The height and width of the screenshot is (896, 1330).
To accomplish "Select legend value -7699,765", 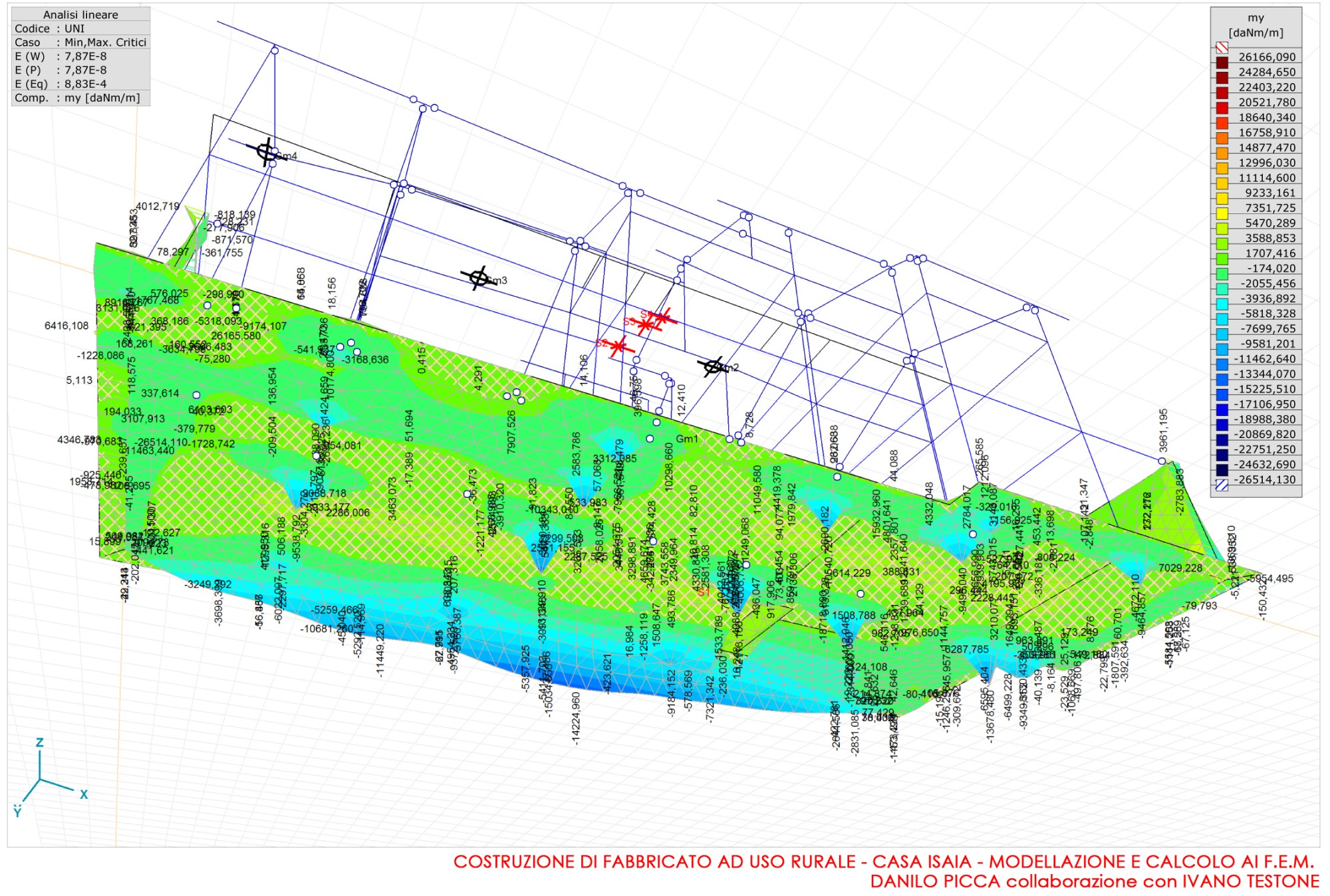I will click(x=1267, y=329).
